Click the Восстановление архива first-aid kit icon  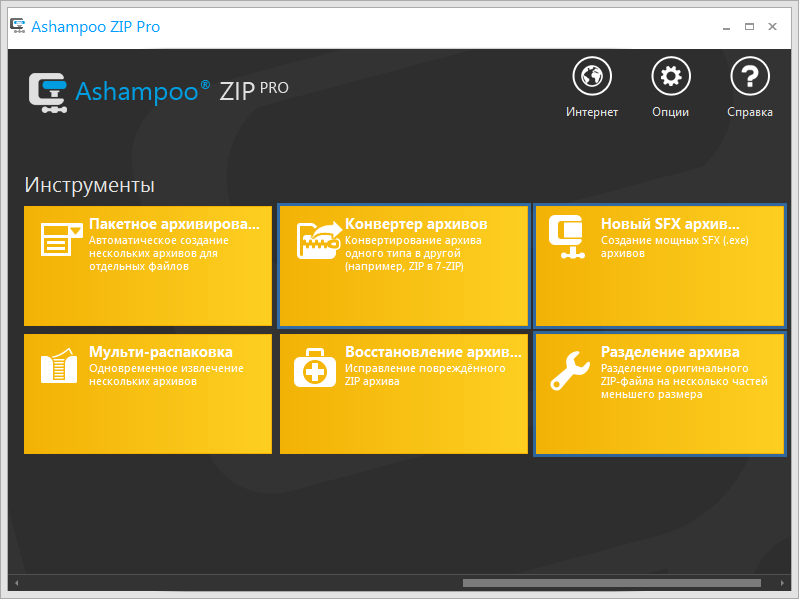314,367
